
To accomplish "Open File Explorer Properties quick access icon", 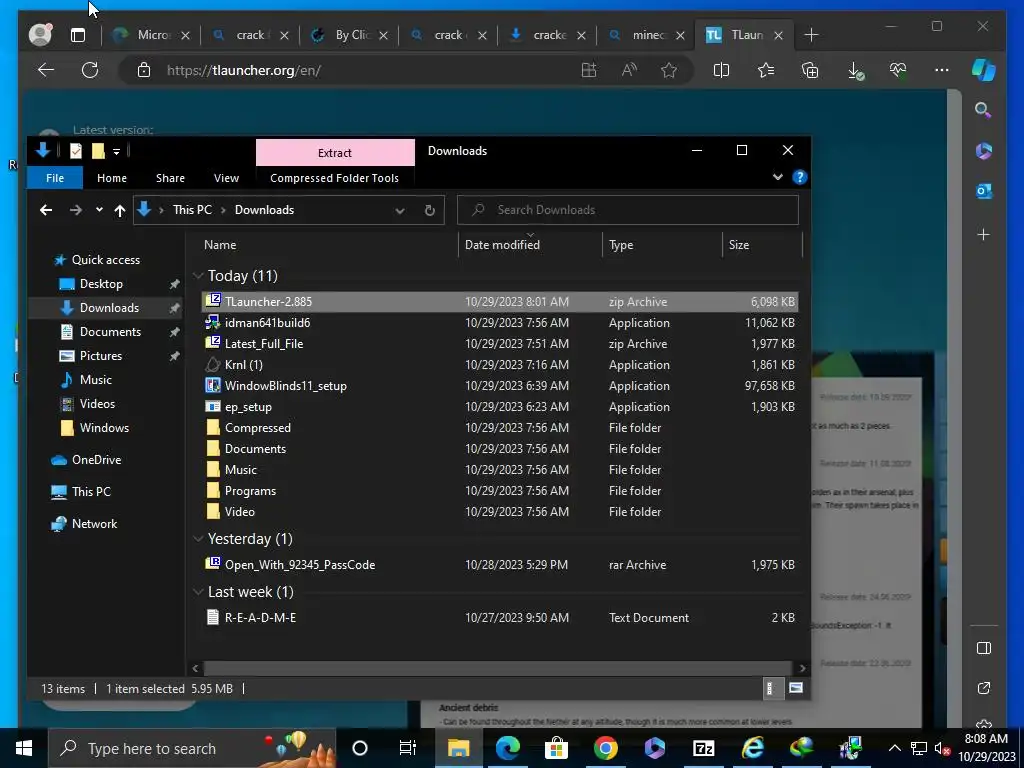I will (76, 151).
